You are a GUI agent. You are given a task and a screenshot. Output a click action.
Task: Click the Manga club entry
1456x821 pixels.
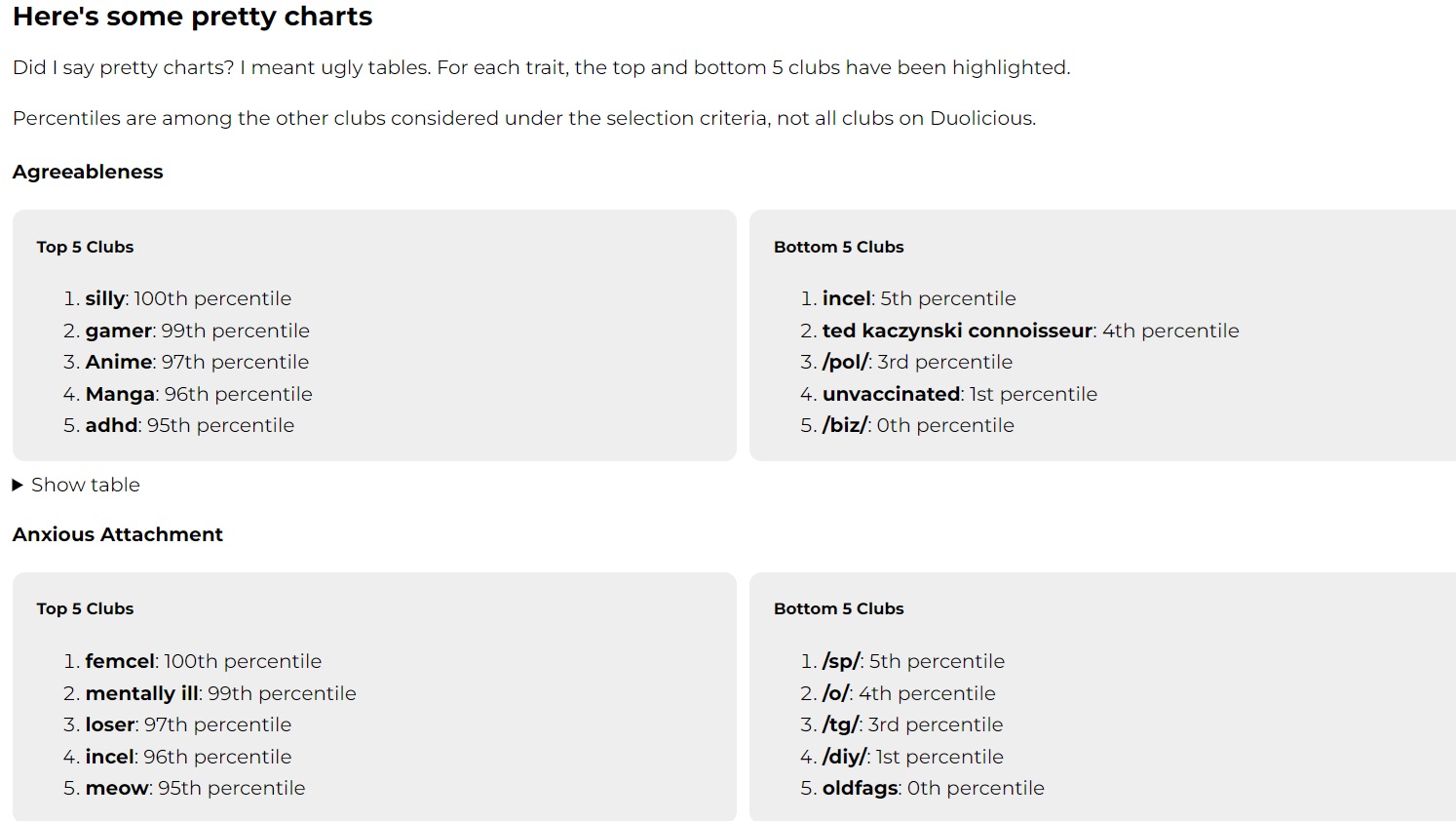(121, 394)
